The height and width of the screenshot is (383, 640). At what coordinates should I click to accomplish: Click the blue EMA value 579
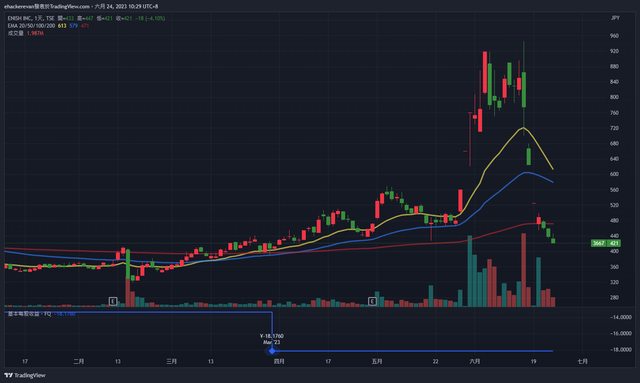coord(73,26)
